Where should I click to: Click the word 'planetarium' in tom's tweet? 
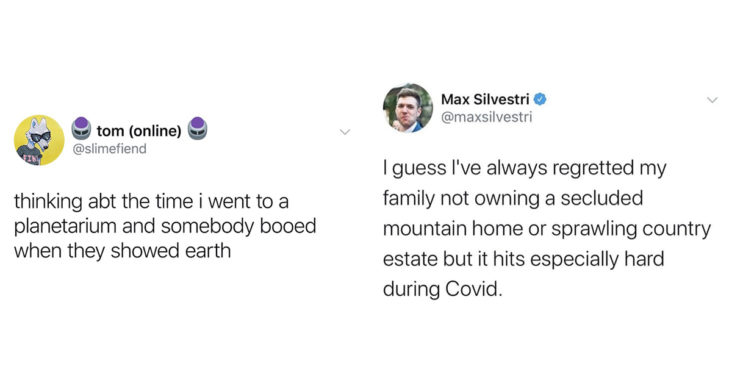pyautogui.click(x=65, y=227)
